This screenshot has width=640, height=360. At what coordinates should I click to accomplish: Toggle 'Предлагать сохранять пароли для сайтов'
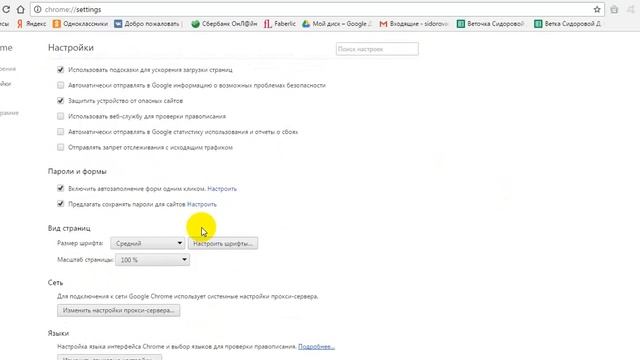pos(60,204)
